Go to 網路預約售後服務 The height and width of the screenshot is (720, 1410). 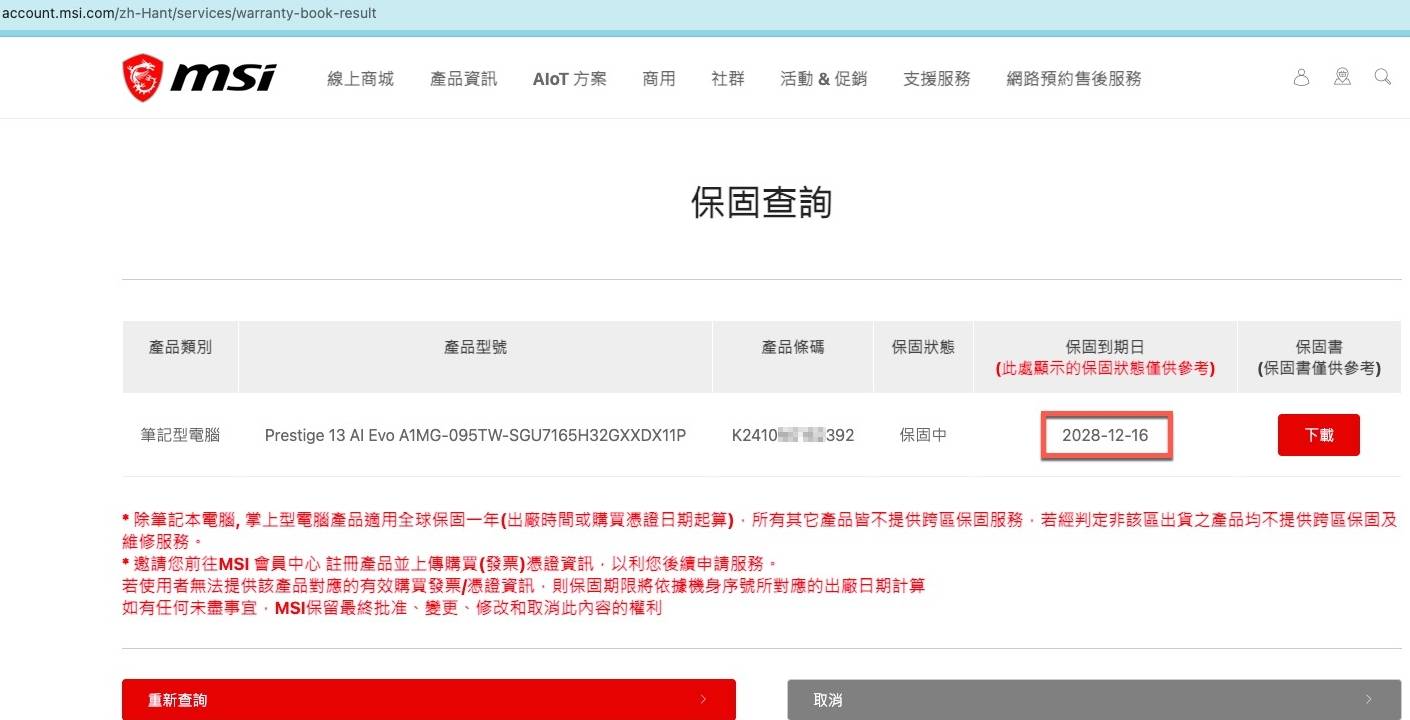1073,79
